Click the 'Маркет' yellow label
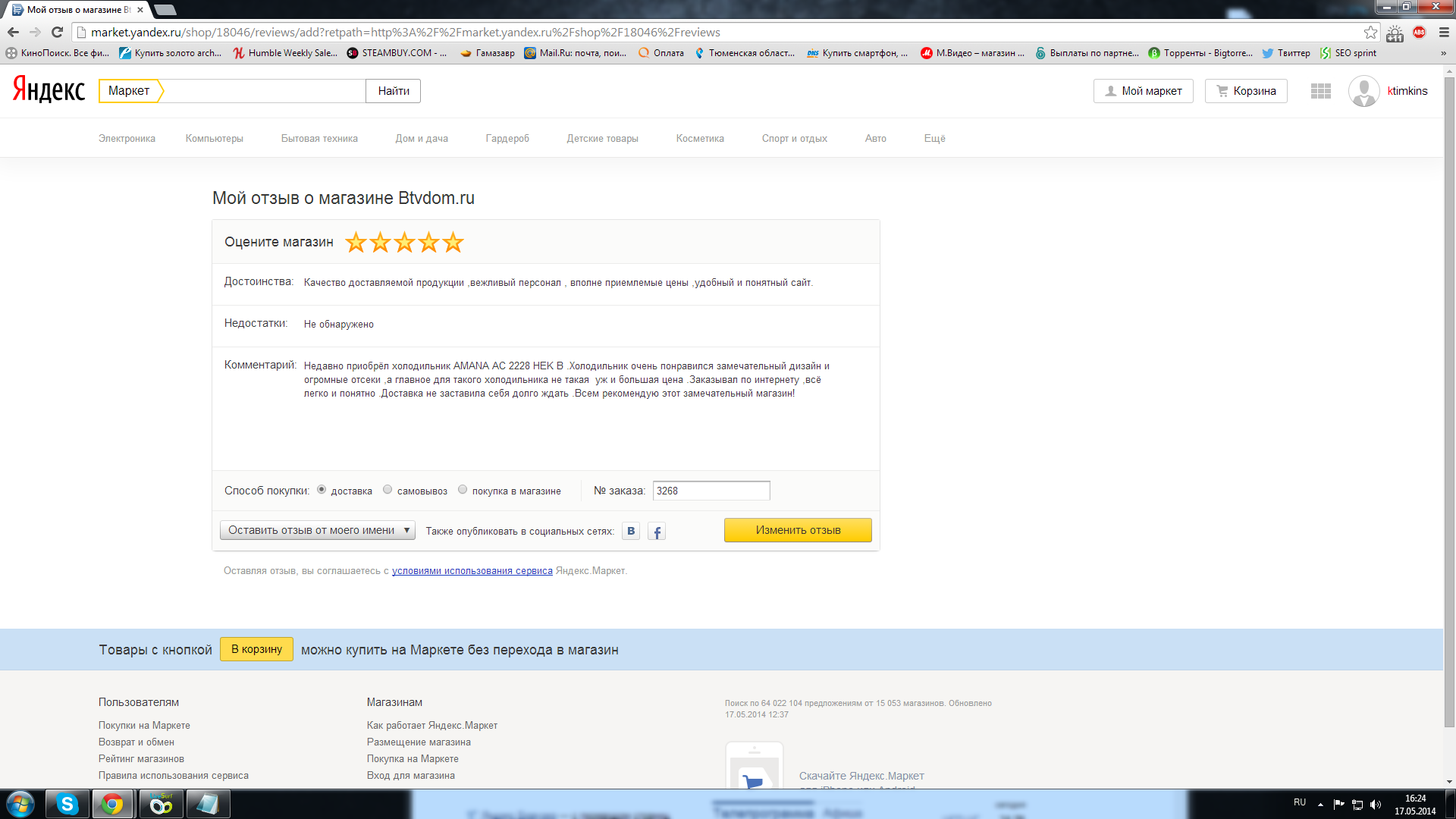The width and height of the screenshot is (1456, 819). tap(130, 91)
